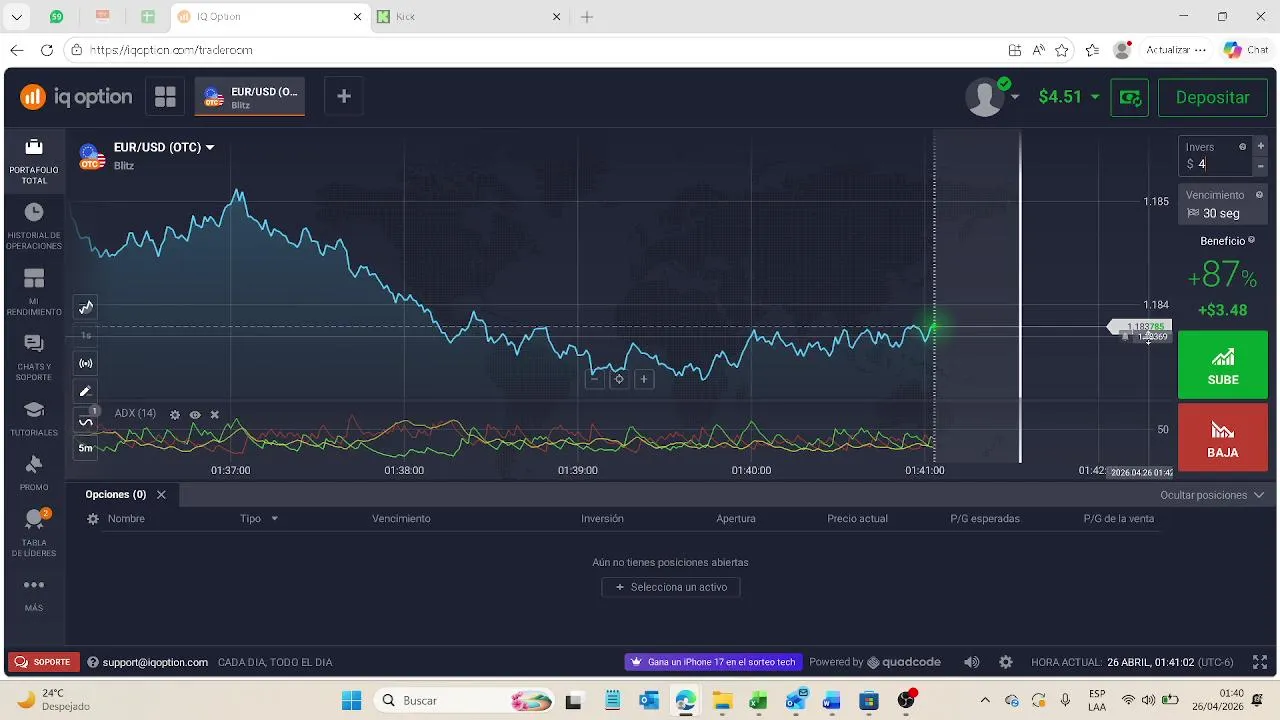The image size is (1280, 720).
Task: Click the money refresh icon button
Action: [1130, 97]
